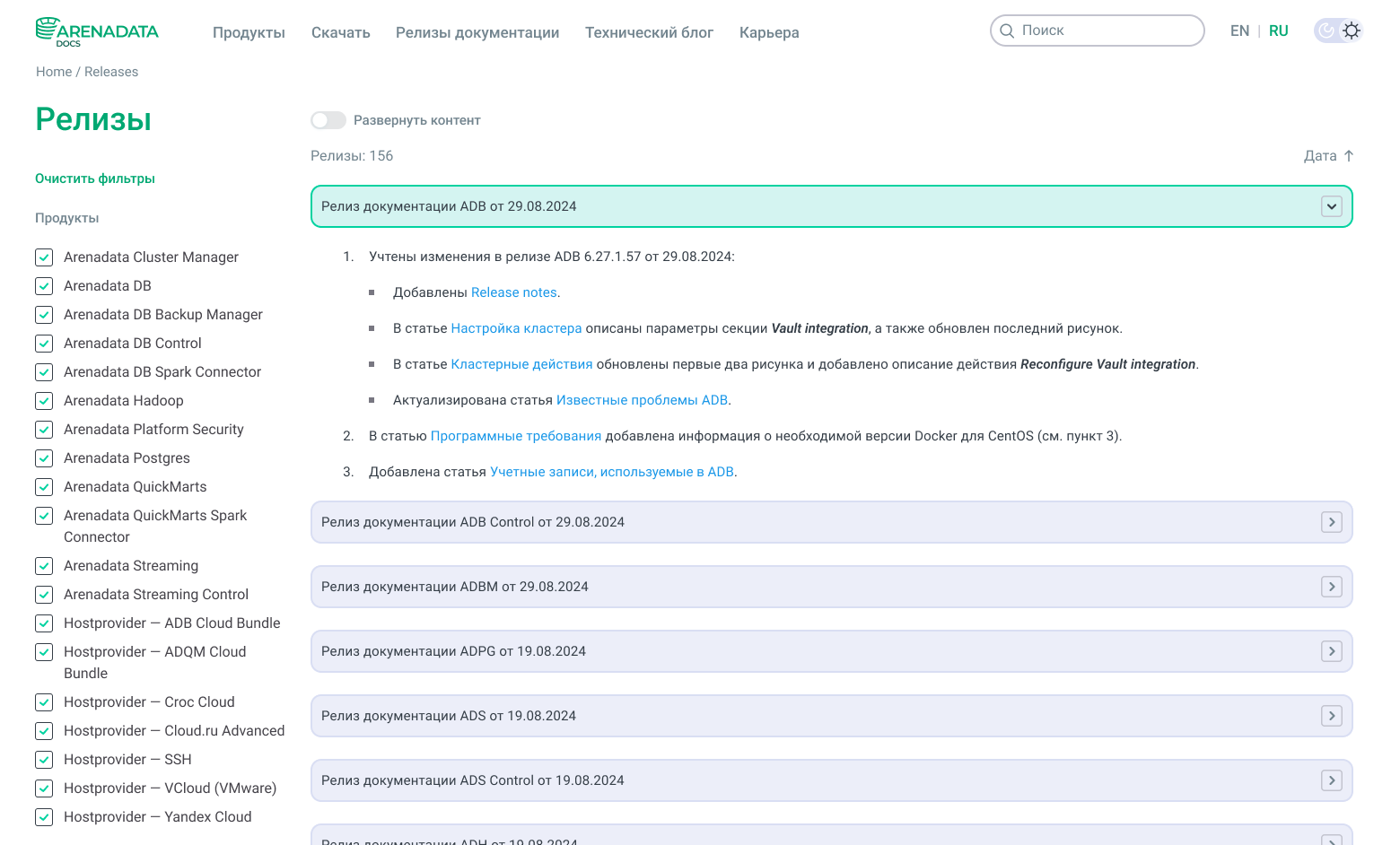Toggle the dark/light theme switch

coord(1338,30)
